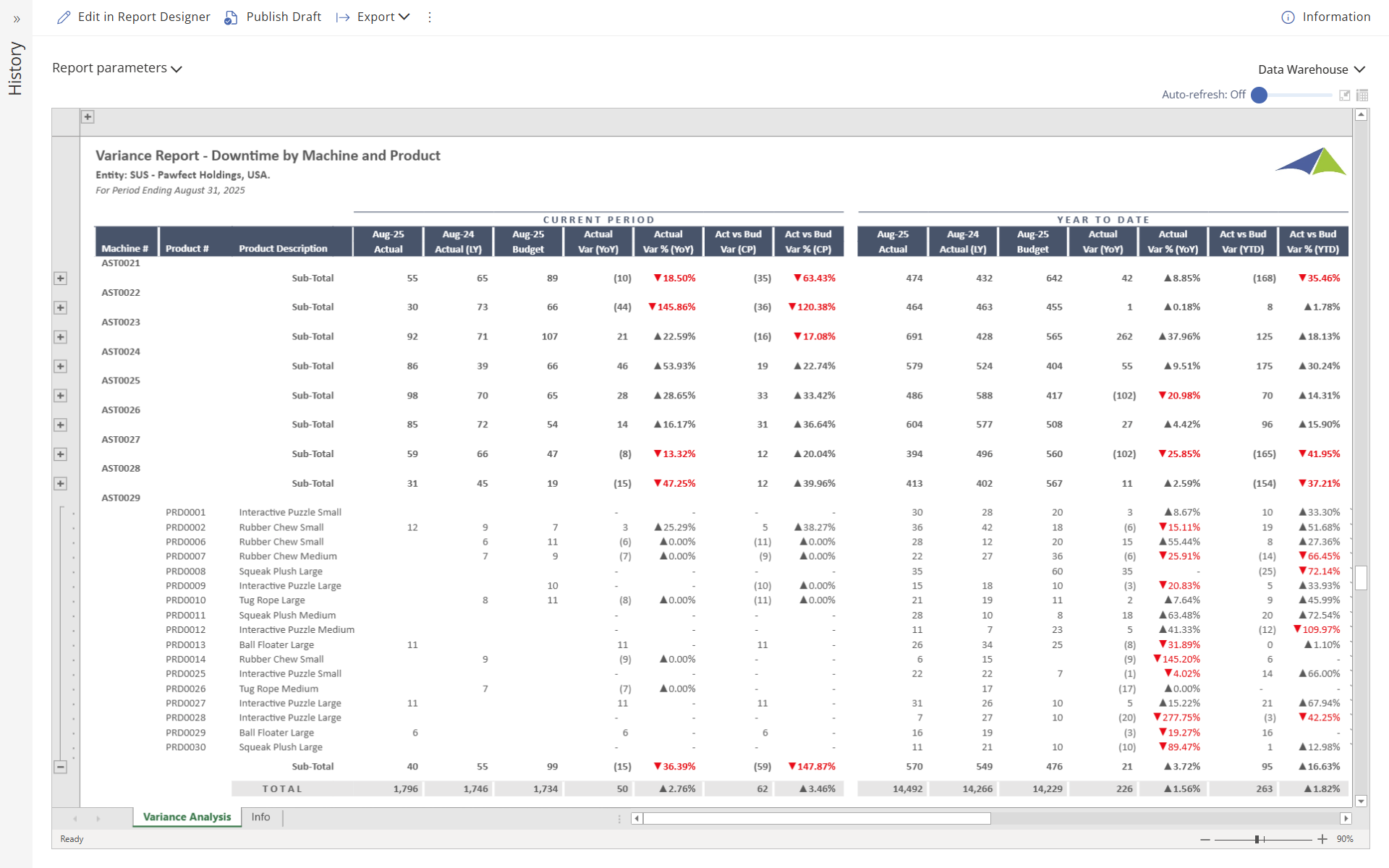This screenshot has width=1389, height=868.
Task: Switch to the Info tab
Action: point(260,817)
